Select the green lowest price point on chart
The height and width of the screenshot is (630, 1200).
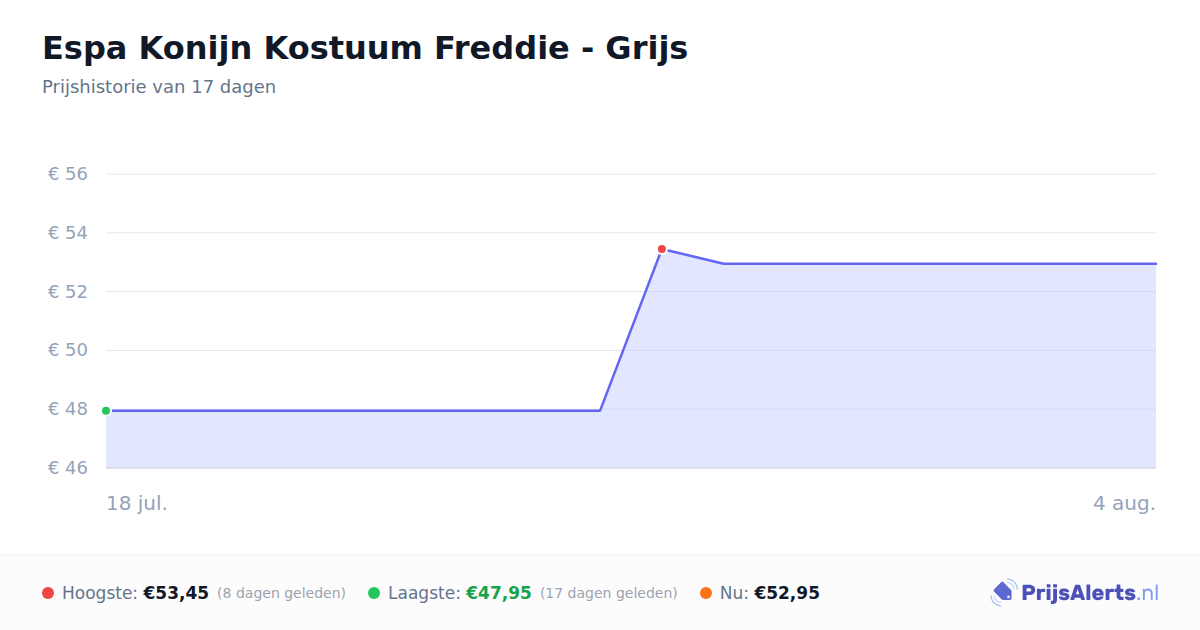click(x=106, y=411)
